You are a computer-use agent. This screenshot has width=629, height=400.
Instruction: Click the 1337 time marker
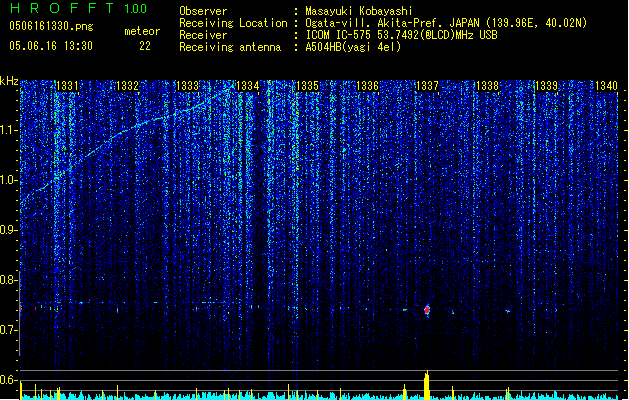click(428, 86)
